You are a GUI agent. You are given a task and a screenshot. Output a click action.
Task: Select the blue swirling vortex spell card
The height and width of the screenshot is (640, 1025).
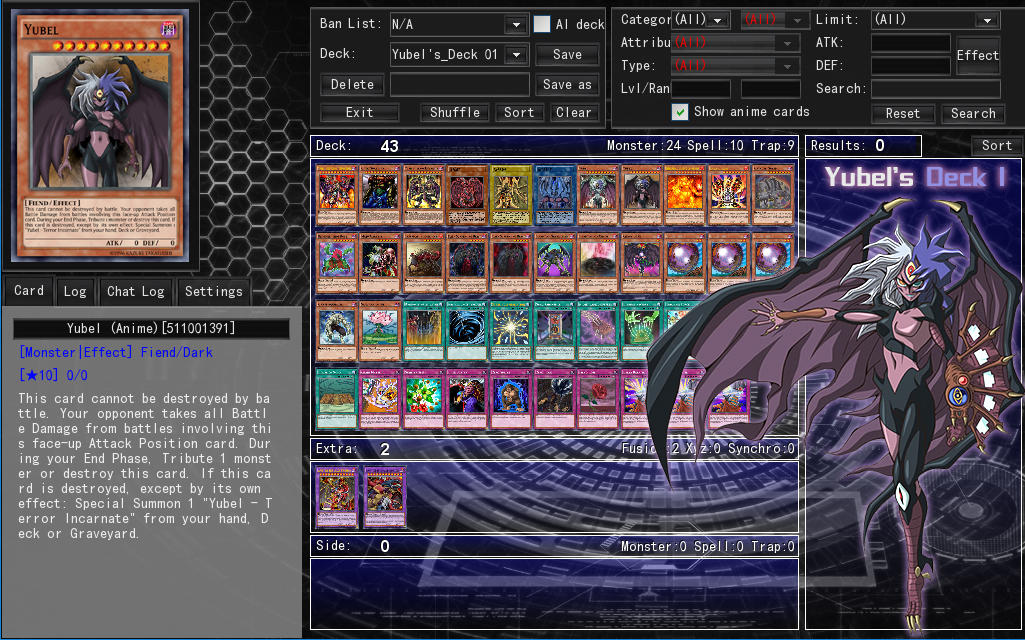coord(467,331)
